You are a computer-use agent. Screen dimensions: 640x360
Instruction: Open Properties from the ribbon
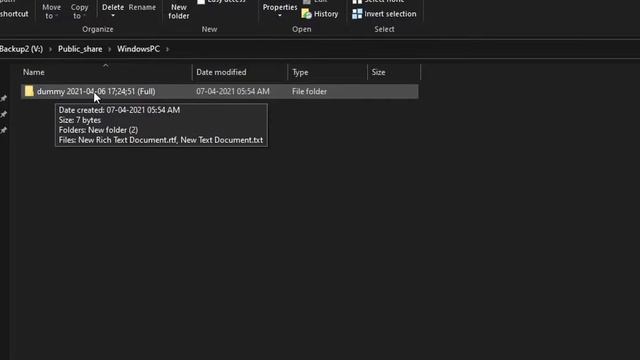(x=280, y=7)
